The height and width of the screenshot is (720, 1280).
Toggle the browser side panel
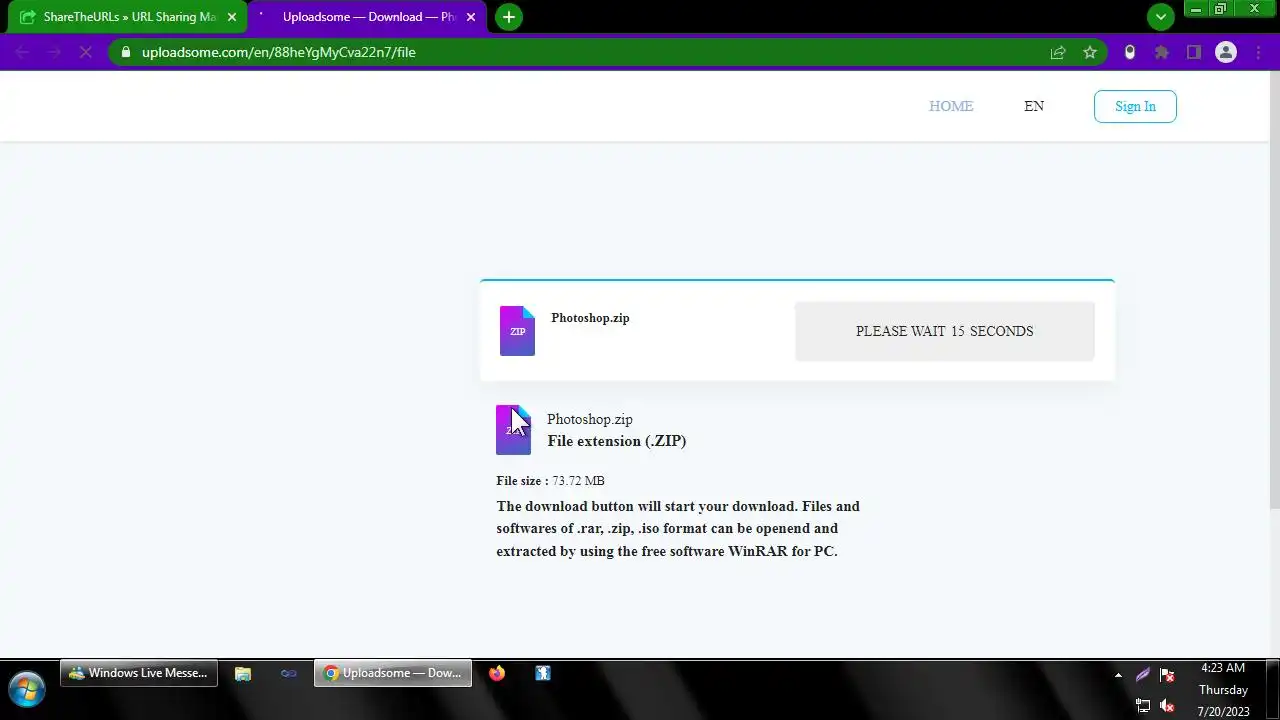tap(1194, 52)
